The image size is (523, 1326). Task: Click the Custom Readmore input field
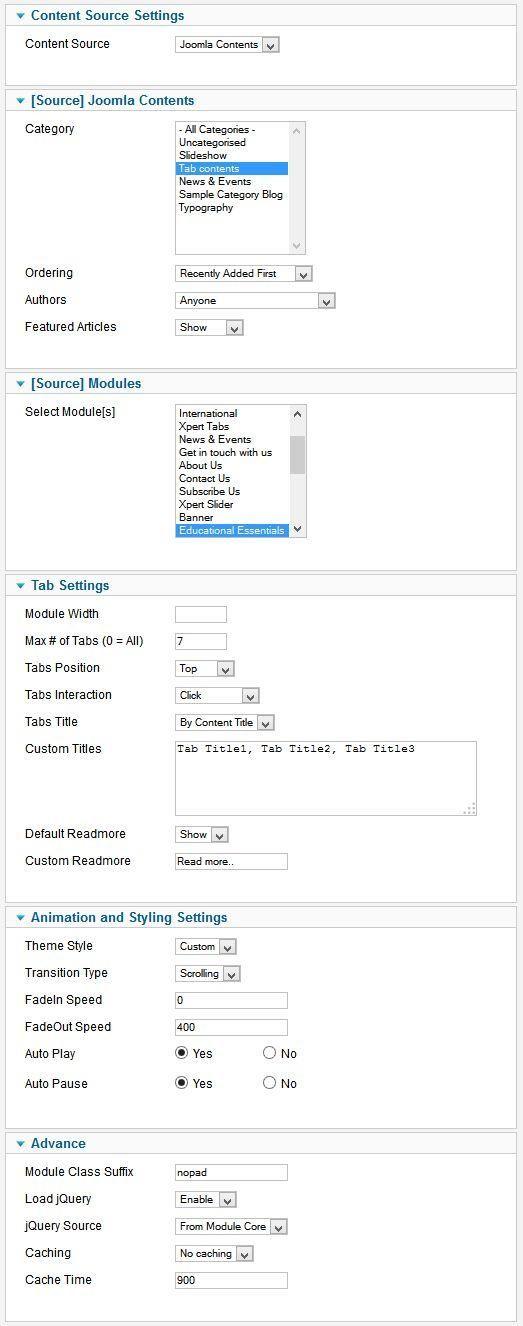(x=231, y=862)
